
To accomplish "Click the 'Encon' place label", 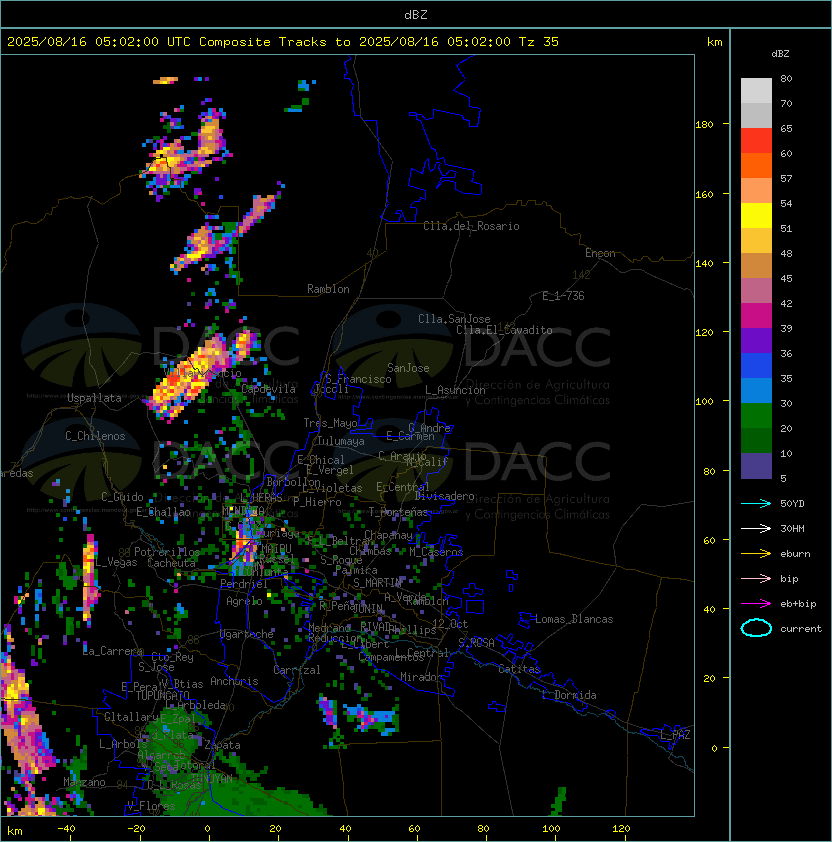I will 600,253.
